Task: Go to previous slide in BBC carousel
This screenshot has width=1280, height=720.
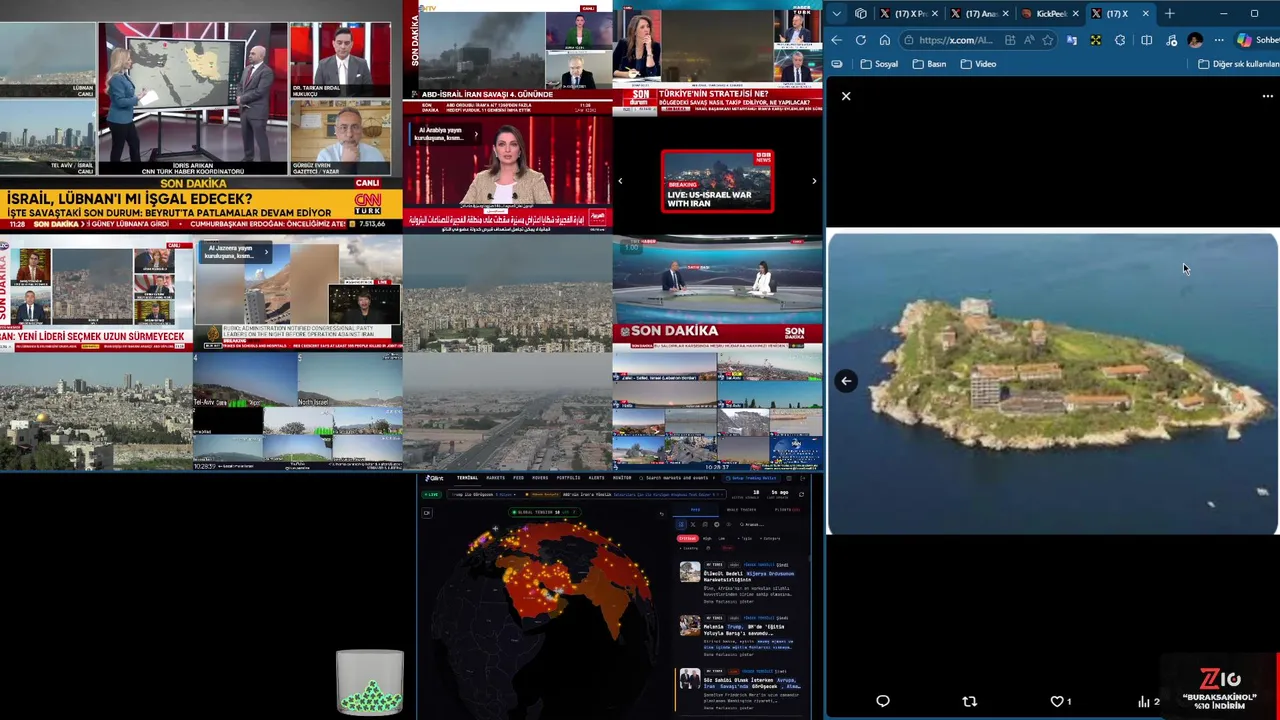Action: pyautogui.click(x=620, y=181)
